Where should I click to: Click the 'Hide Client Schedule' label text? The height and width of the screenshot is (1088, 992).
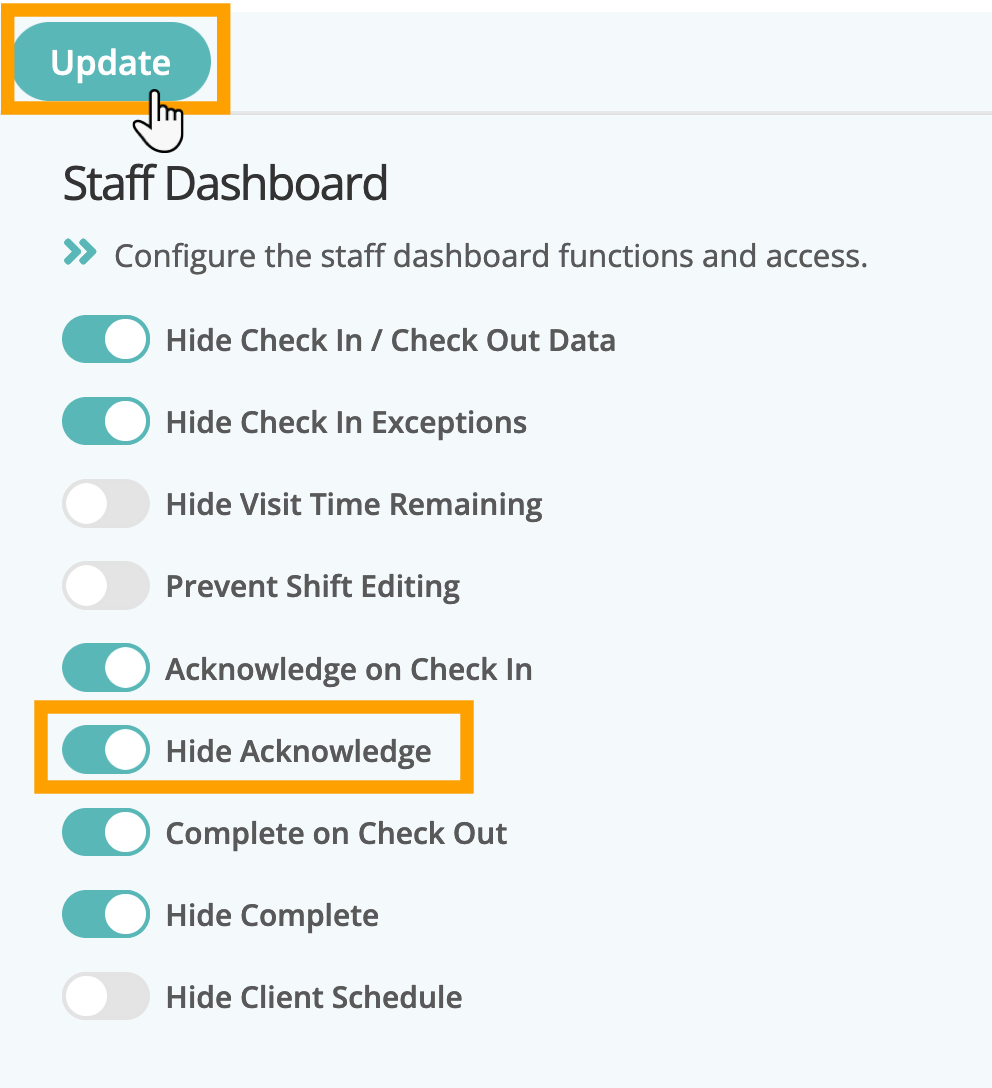point(314,997)
